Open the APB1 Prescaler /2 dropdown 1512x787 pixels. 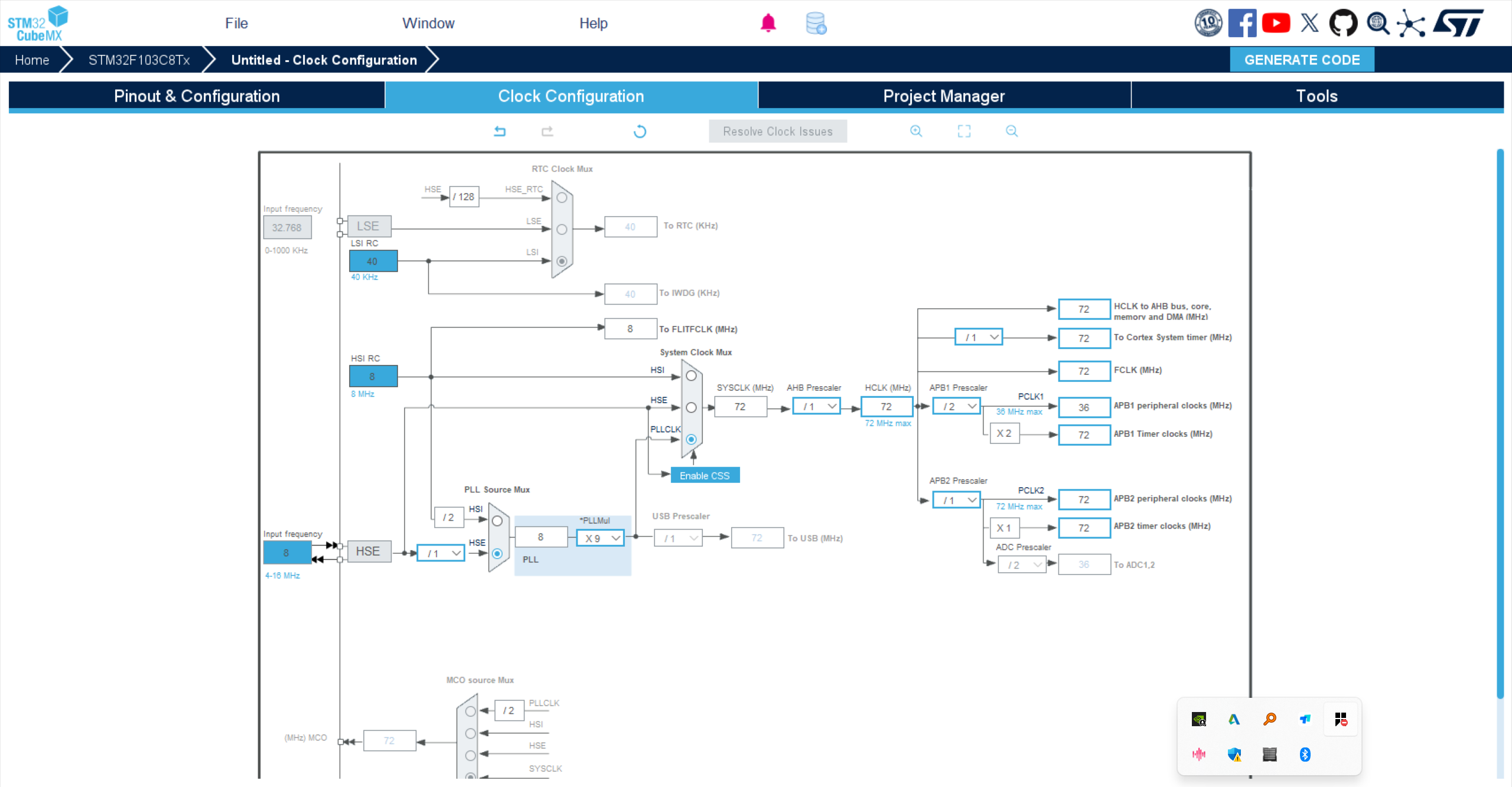[x=957, y=406]
